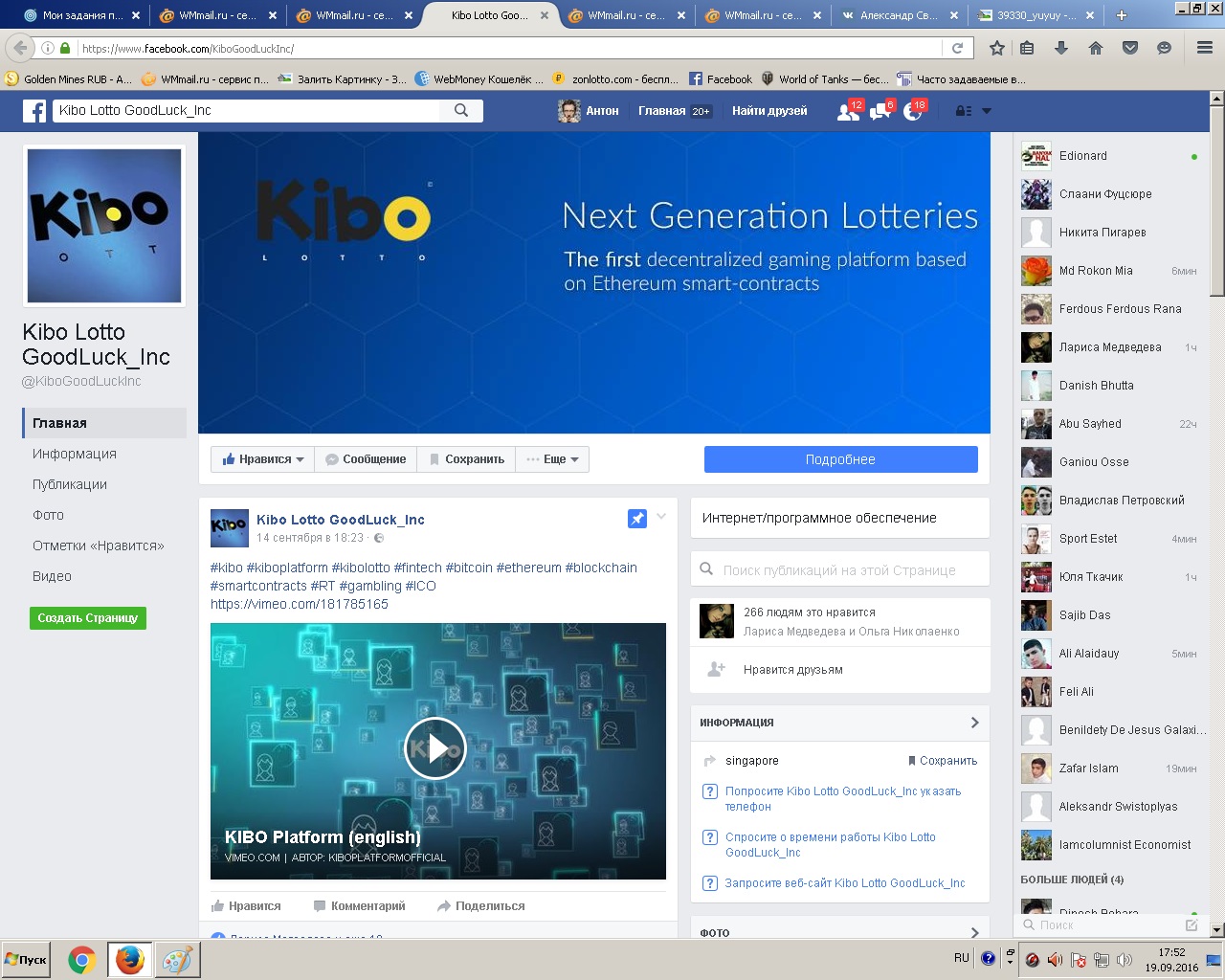This screenshot has width=1225, height=980.
Task: Open the vimeo.com/181785165 link
Action: (x=300, y=604)
